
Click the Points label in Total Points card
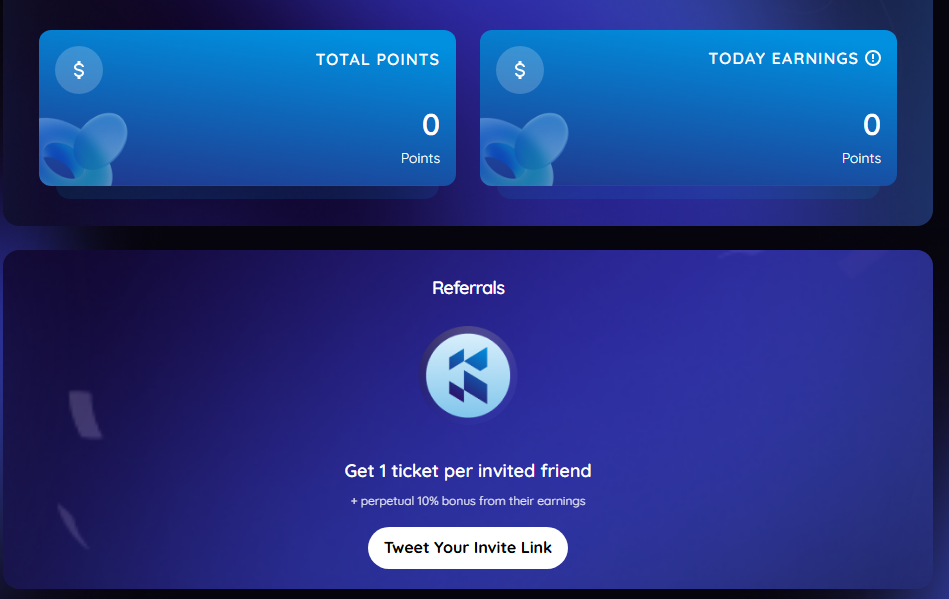[420, 158]
